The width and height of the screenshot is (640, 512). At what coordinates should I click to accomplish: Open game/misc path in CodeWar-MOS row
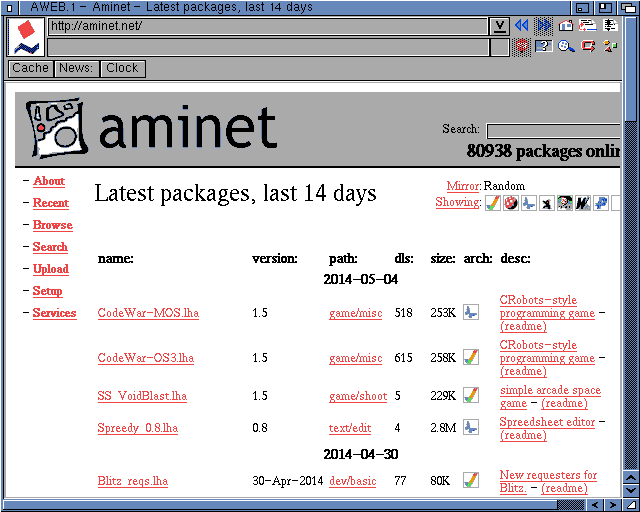point(356,313)
